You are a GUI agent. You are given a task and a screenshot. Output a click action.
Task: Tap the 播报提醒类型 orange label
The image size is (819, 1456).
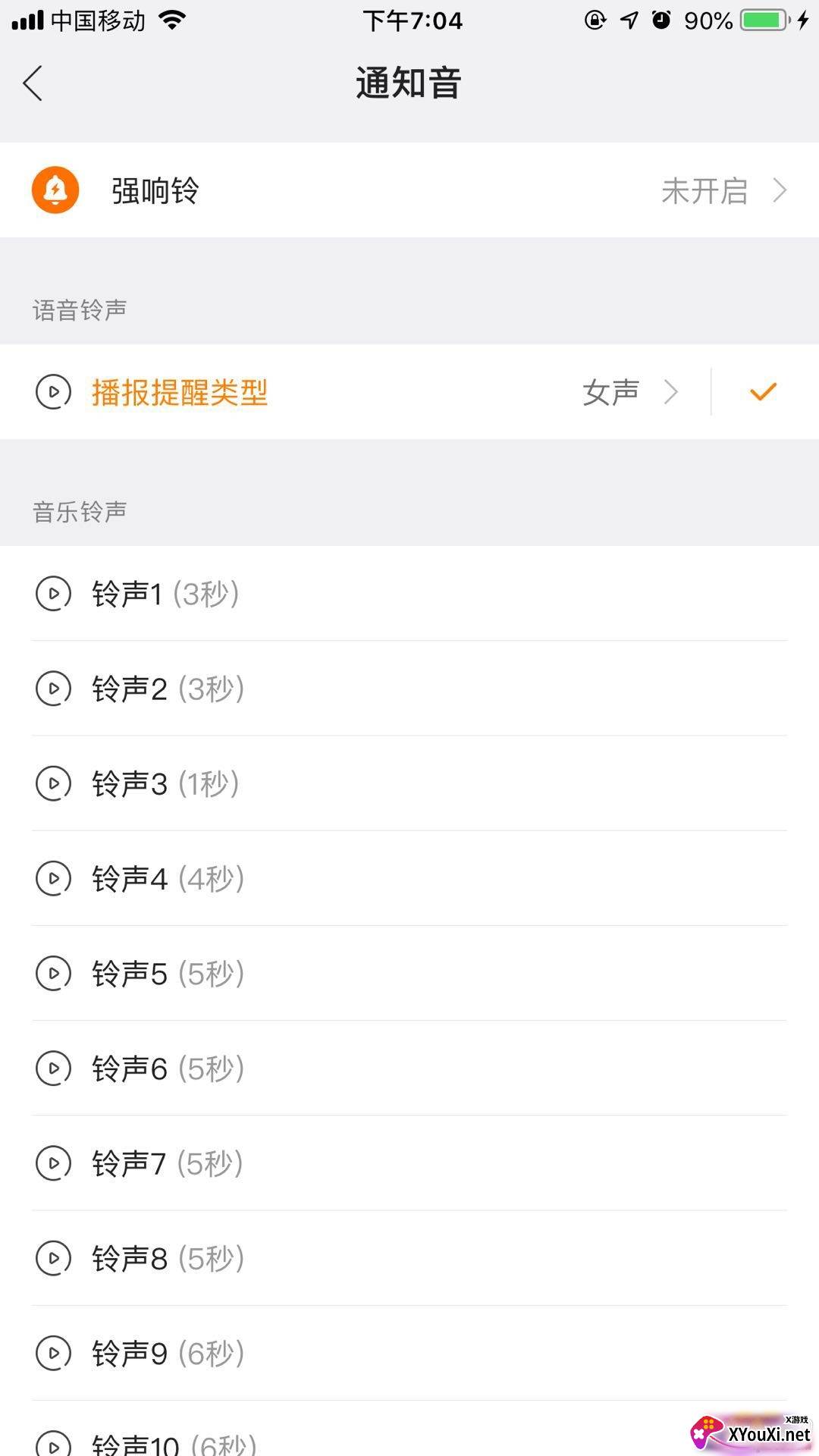(180, 392)
